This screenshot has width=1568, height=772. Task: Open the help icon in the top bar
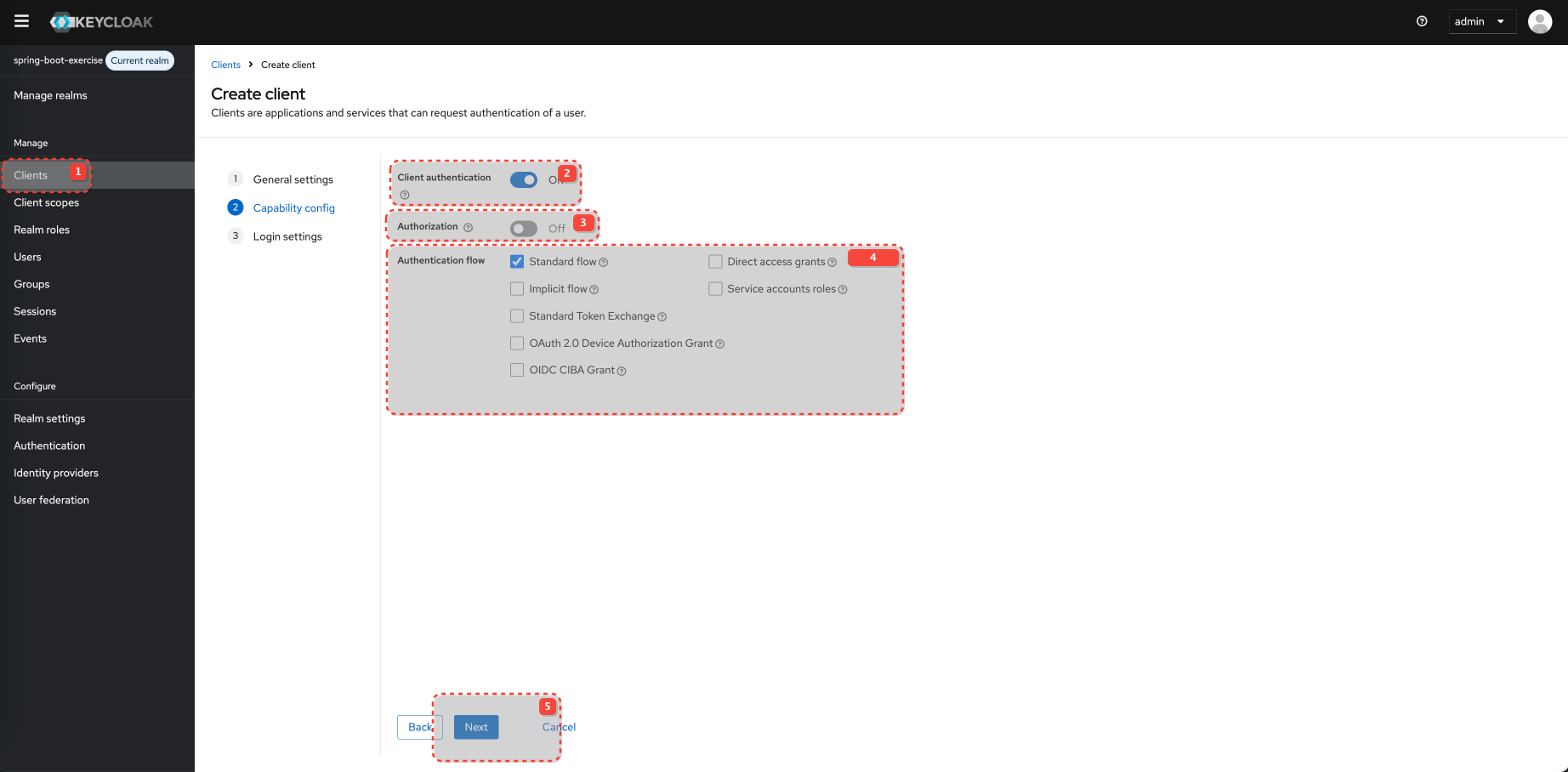(x=1422, y=21)
